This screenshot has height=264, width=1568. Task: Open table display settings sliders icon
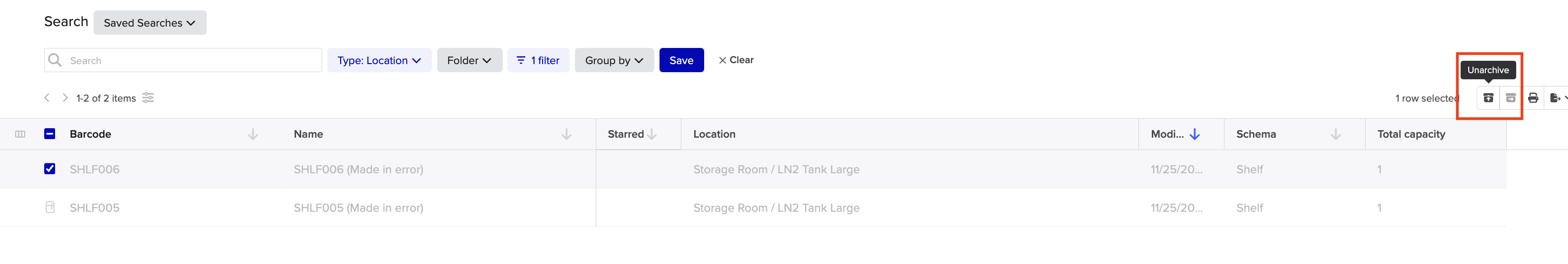click(148, 98)
